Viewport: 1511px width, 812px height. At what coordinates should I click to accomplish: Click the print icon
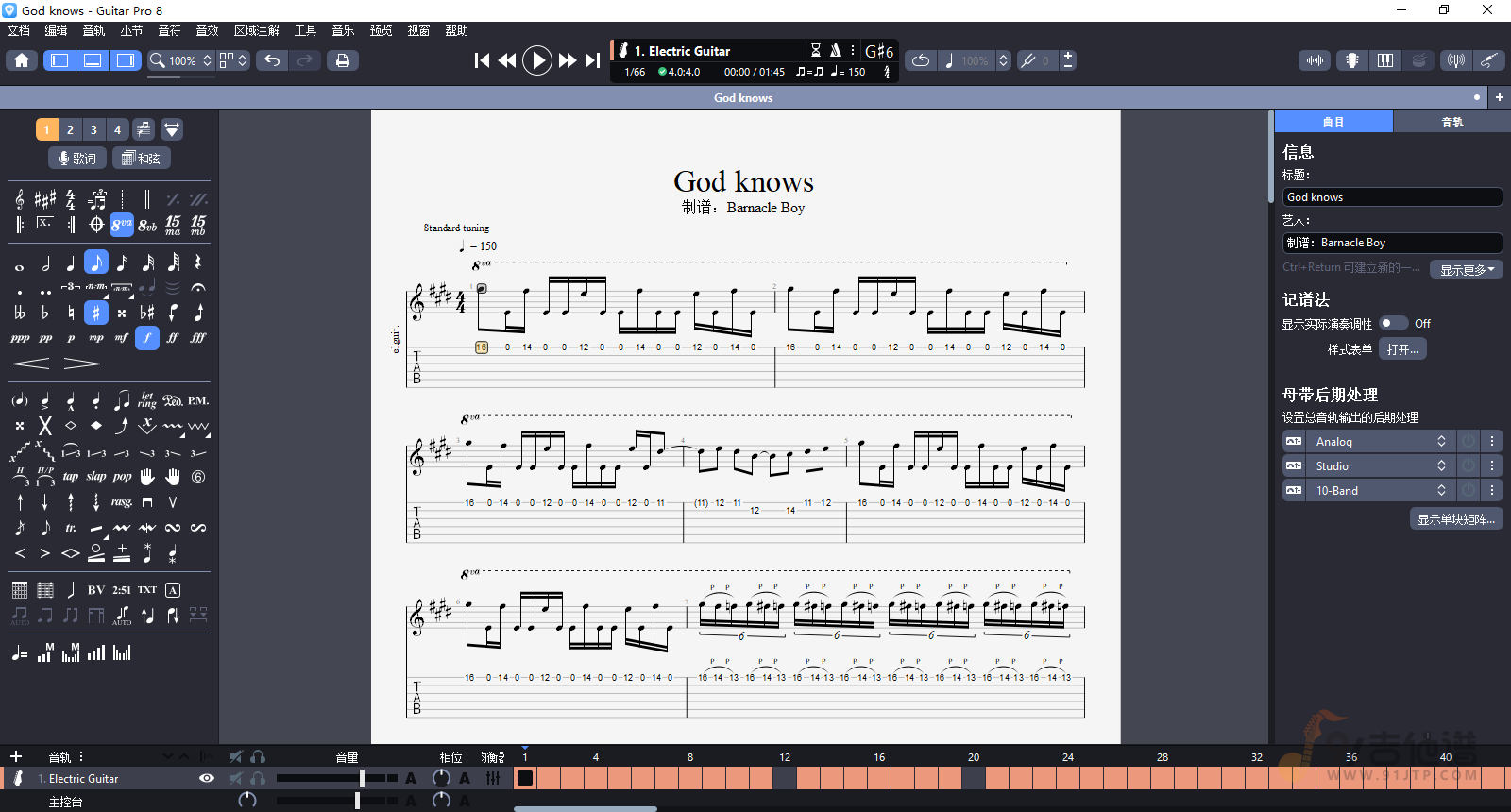(x=343, y=60)
